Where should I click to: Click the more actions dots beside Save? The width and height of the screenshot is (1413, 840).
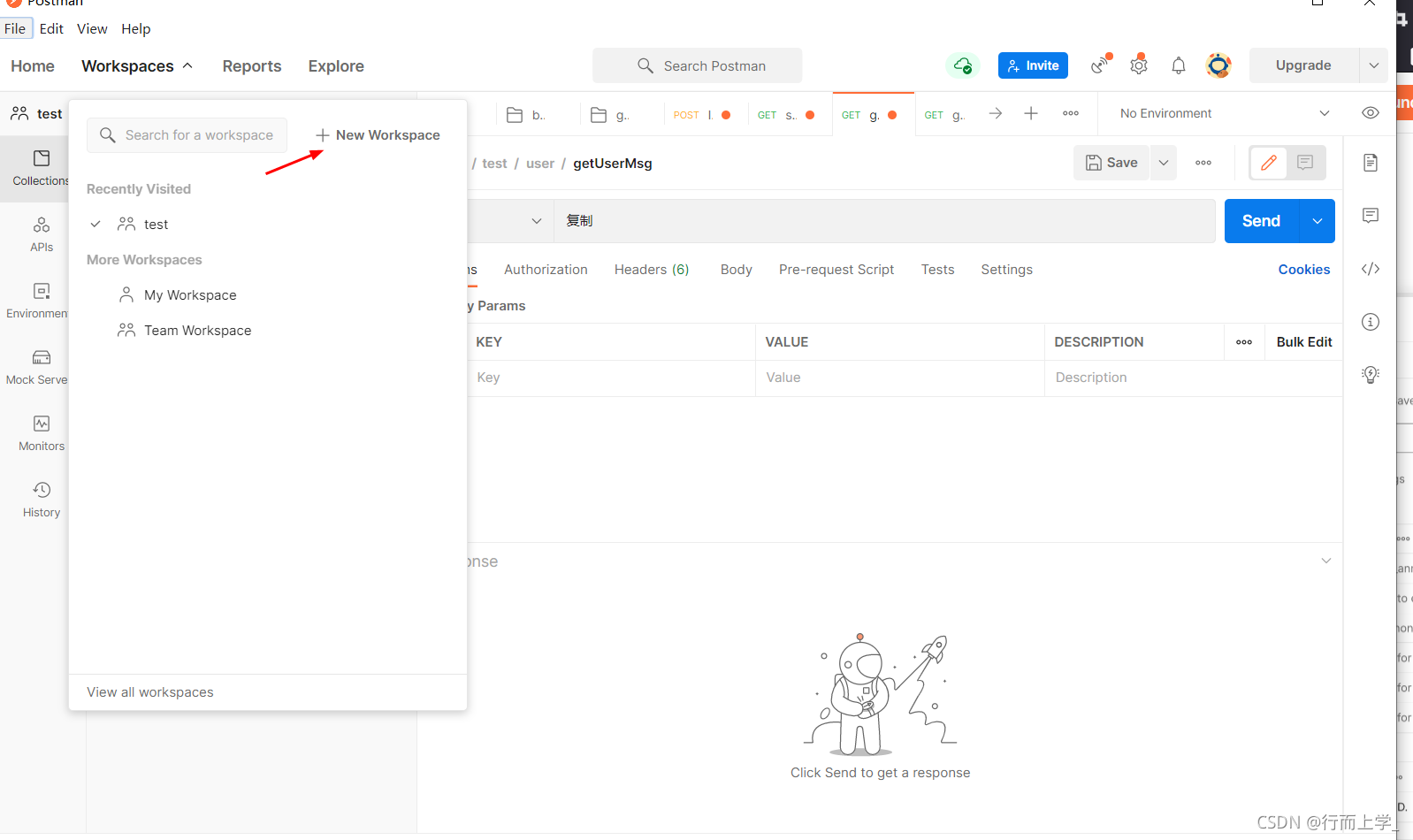[x=1203, y=163]
